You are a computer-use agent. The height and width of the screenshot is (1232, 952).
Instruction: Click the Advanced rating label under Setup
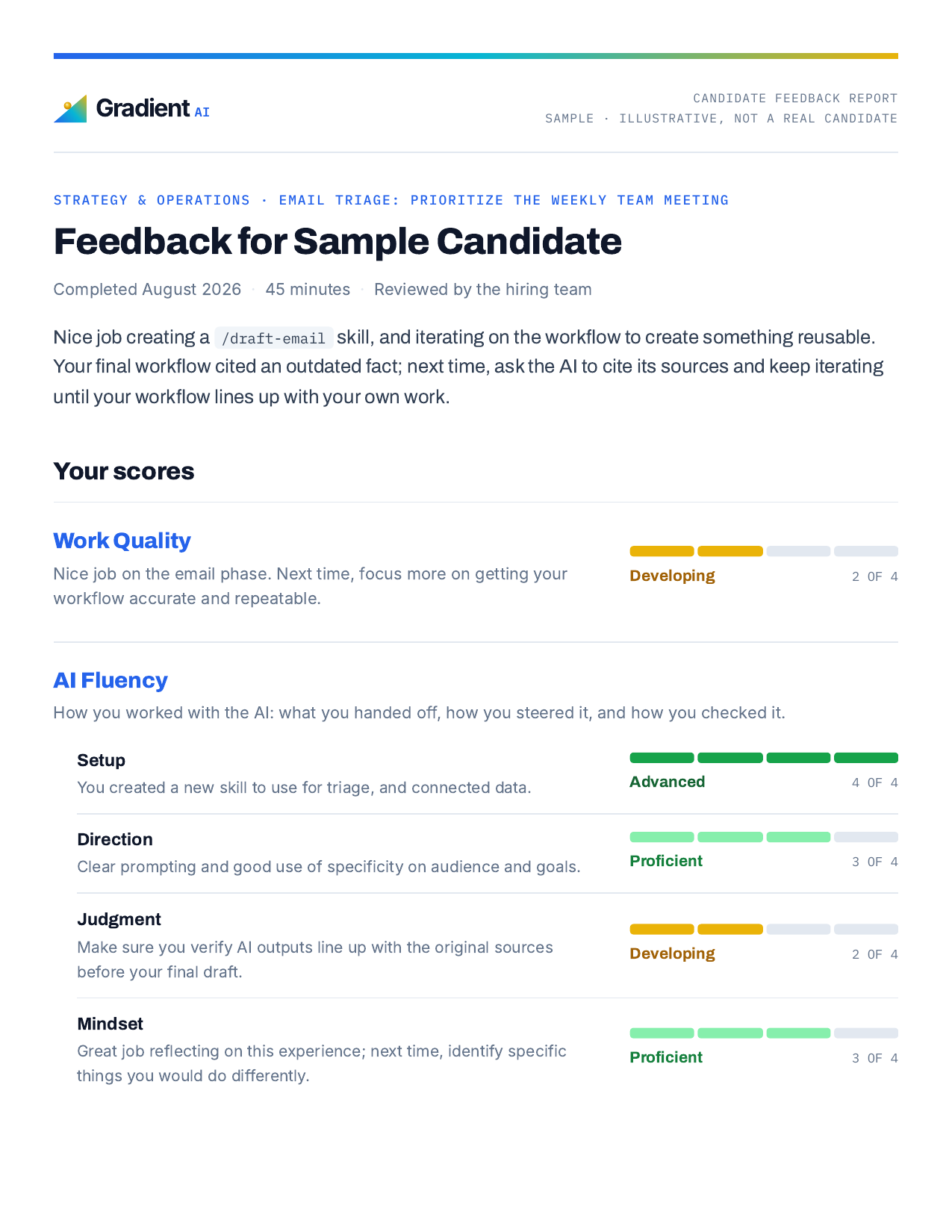coord(668,782)
